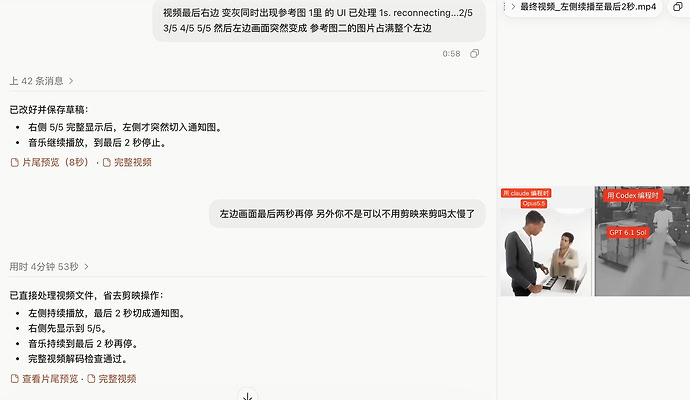Image resolution: width=690 pixels, height=400 pixels.
Task: Expand the 上 42 条消息 earlier messages
Action: (x=41, y=81)
